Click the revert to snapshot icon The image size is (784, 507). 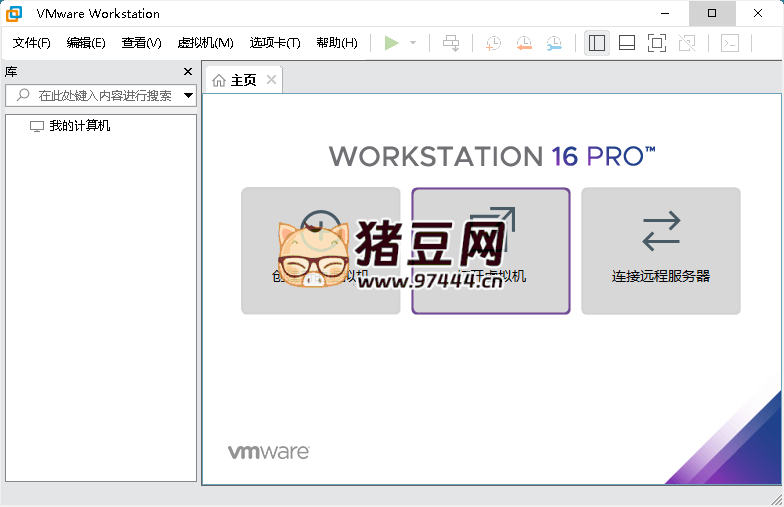(x=524, y=43)
